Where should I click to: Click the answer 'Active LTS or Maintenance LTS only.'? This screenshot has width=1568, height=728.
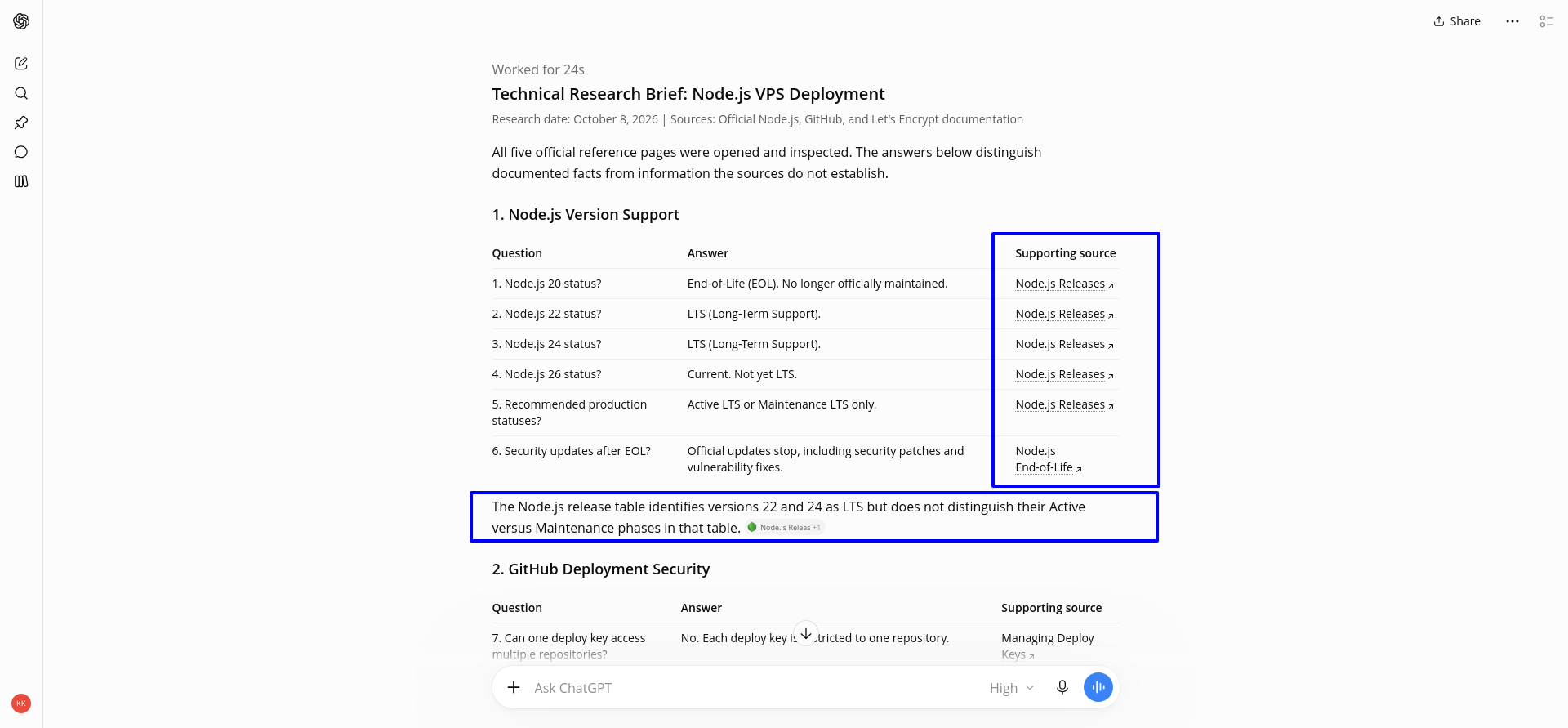782,404
